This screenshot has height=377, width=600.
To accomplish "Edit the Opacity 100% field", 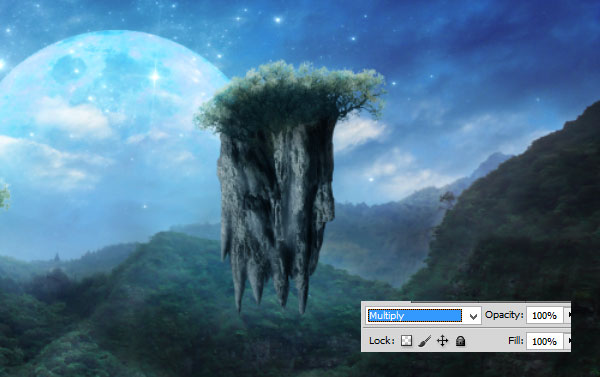I will coord(544,316).
